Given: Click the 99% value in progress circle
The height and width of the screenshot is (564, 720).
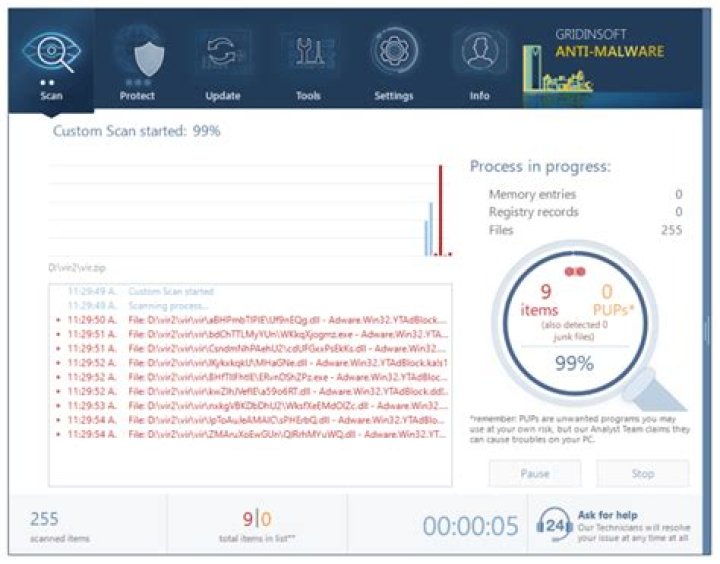Looking at the screenshot, I should coord(574,364).
